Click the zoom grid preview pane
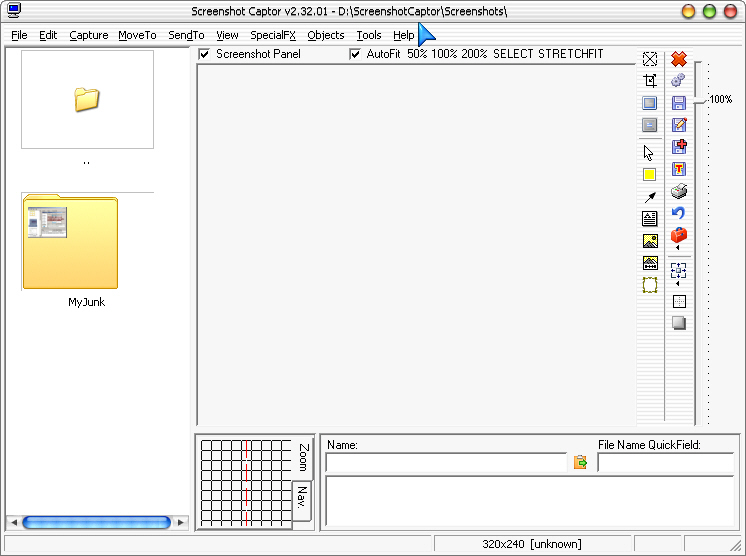The image size is (746, 556). pyautogui.click(x=245, y=482)
